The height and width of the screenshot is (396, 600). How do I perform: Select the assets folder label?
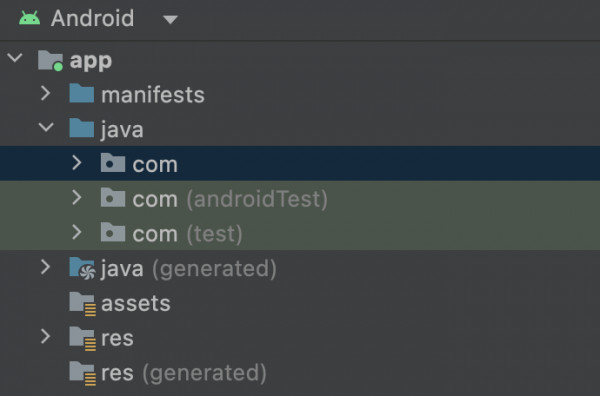[136, 304]
